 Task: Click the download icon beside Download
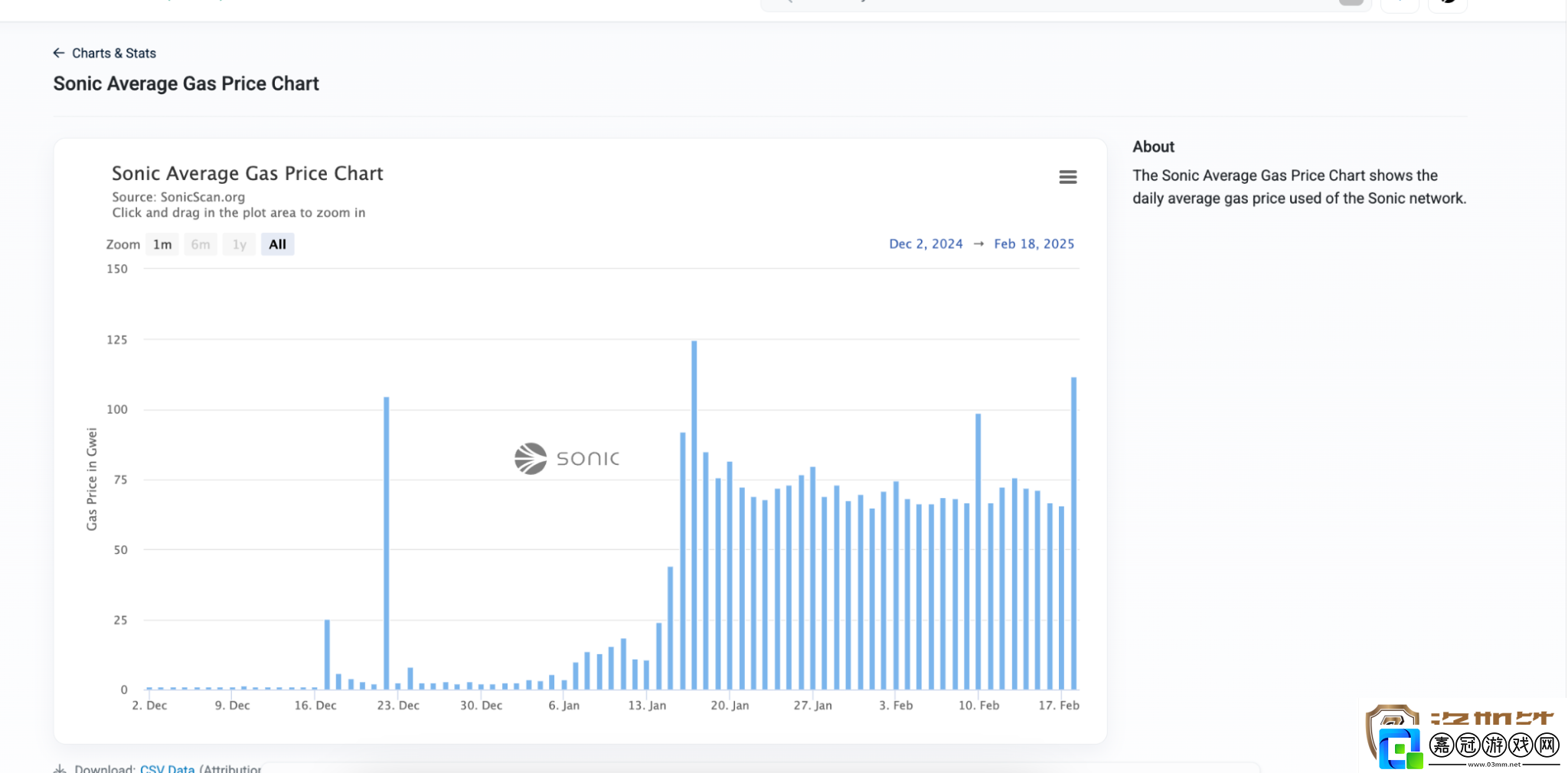(x=60, y=768)
